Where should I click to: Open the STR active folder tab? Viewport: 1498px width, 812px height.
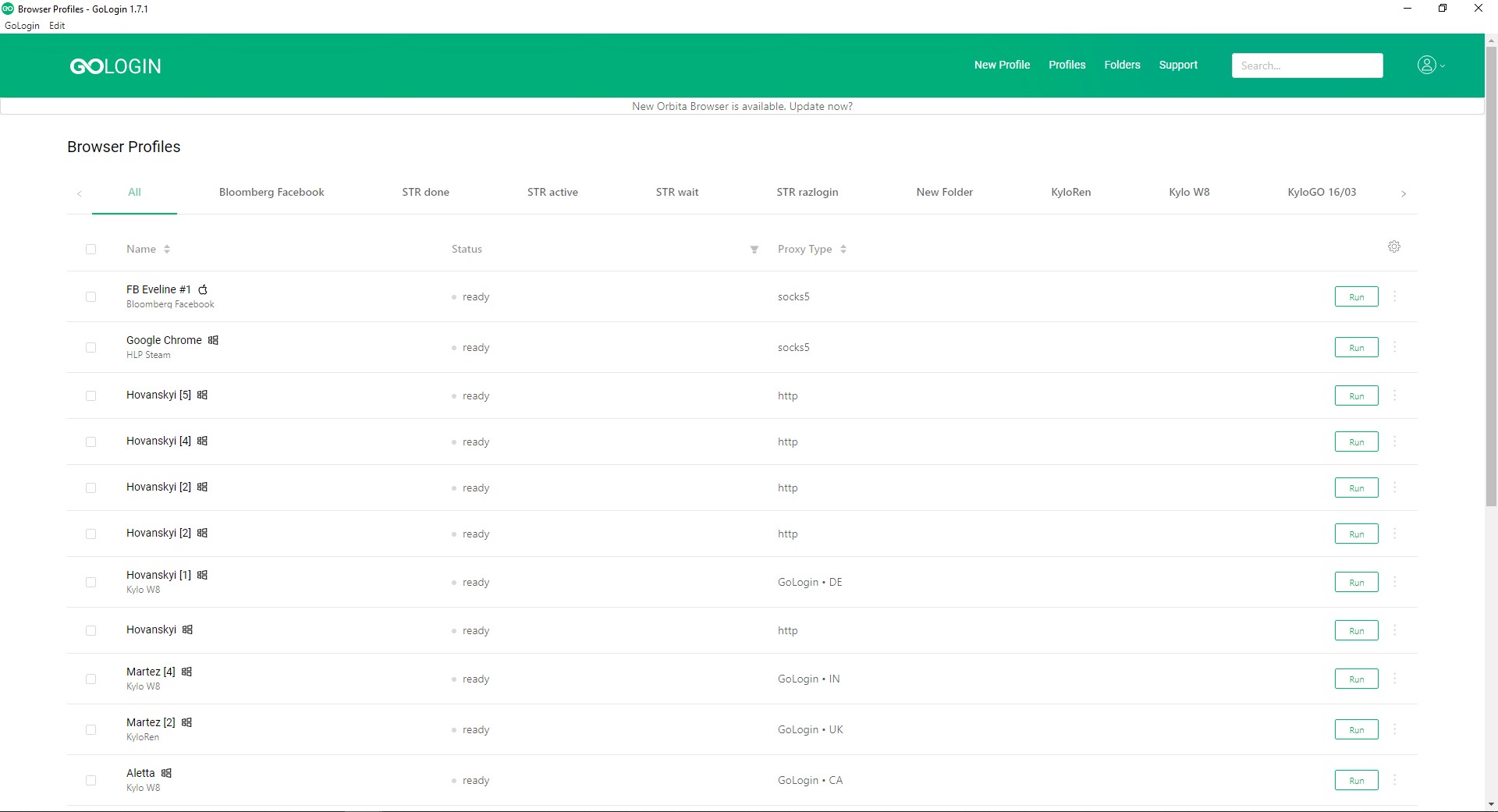pyautogui.click(x=552, y=192)
